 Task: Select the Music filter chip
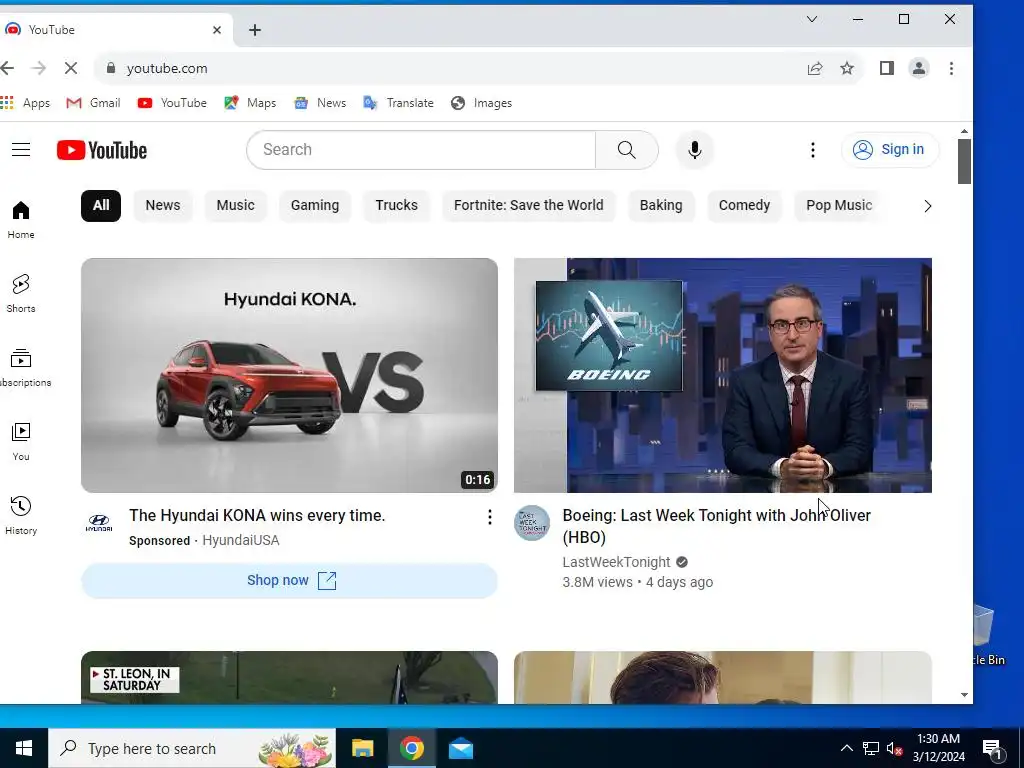(235, 206)
